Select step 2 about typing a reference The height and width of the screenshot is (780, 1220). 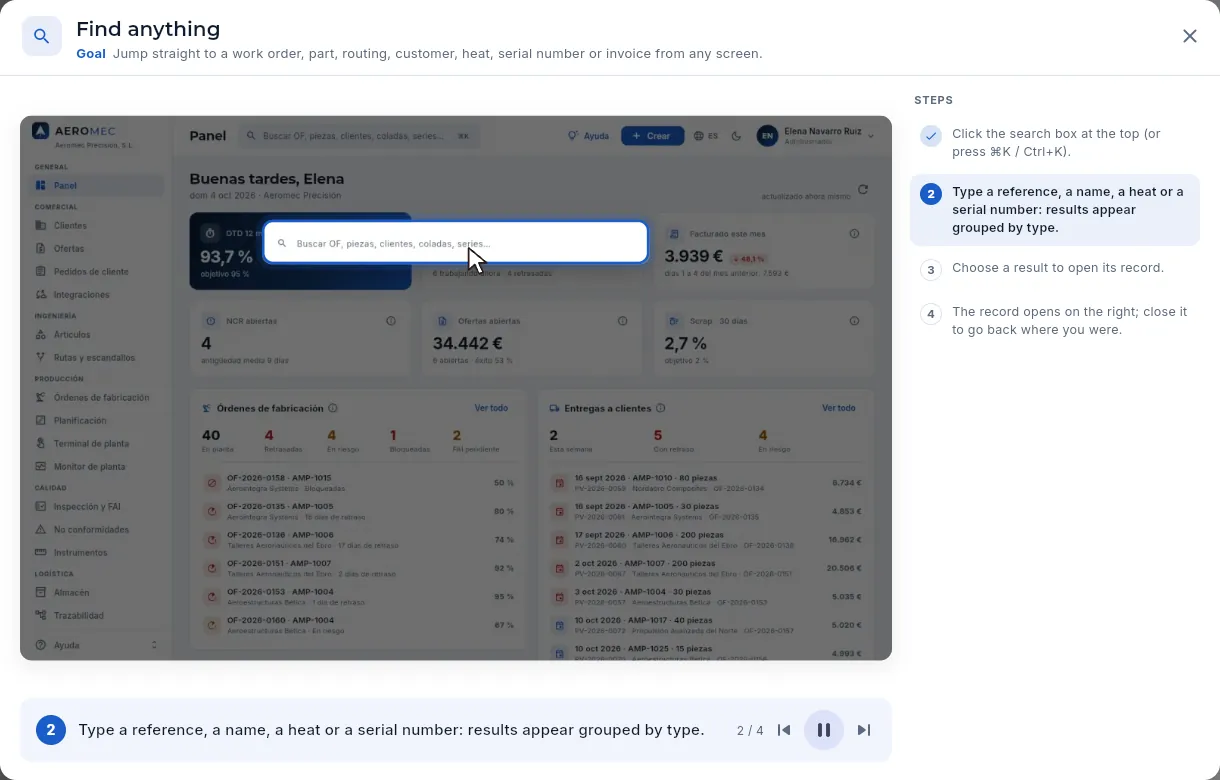click(1054, 210)
